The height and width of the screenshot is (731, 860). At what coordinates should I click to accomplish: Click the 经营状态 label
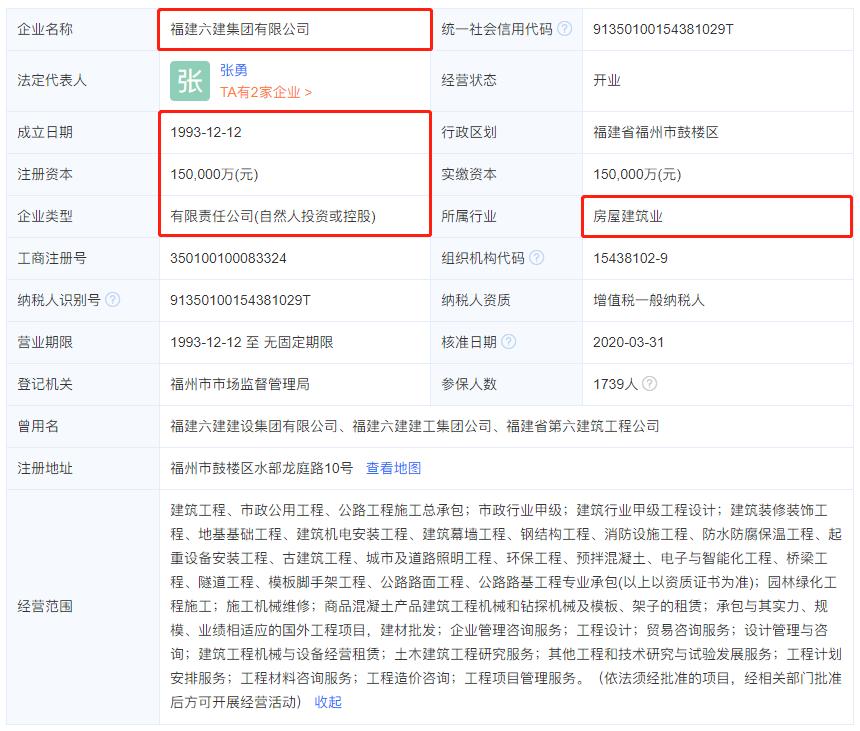point(469,81)
